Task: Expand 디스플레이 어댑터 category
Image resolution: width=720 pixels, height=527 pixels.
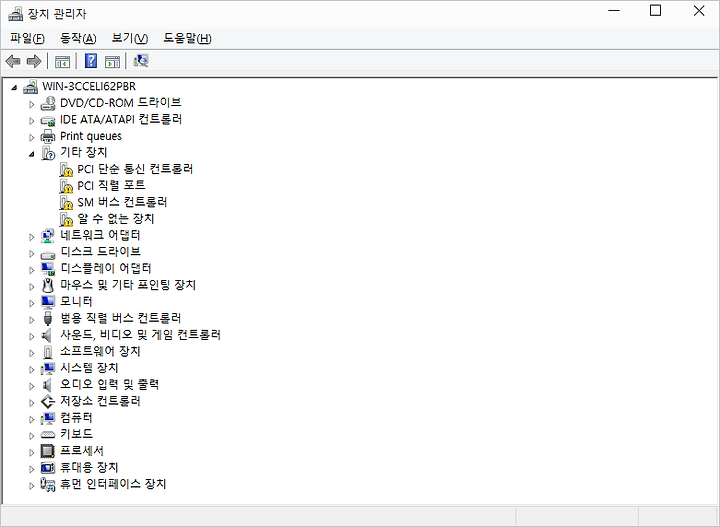Action: [32, 270]
